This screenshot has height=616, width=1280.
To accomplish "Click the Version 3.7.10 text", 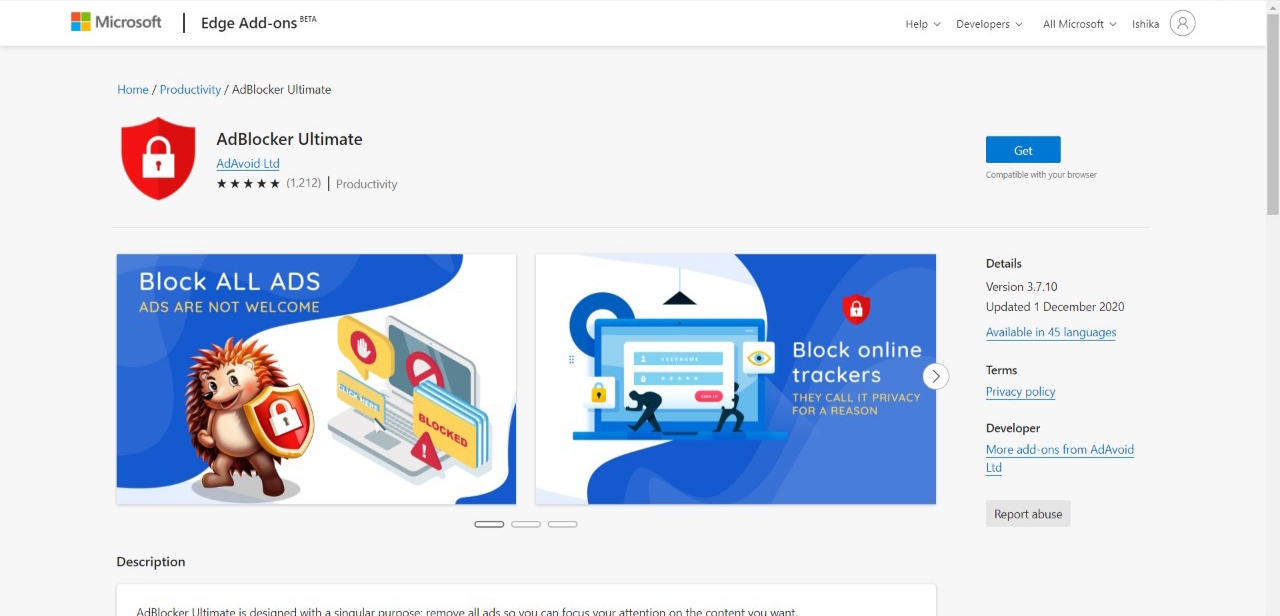I will pos(1022,286).
